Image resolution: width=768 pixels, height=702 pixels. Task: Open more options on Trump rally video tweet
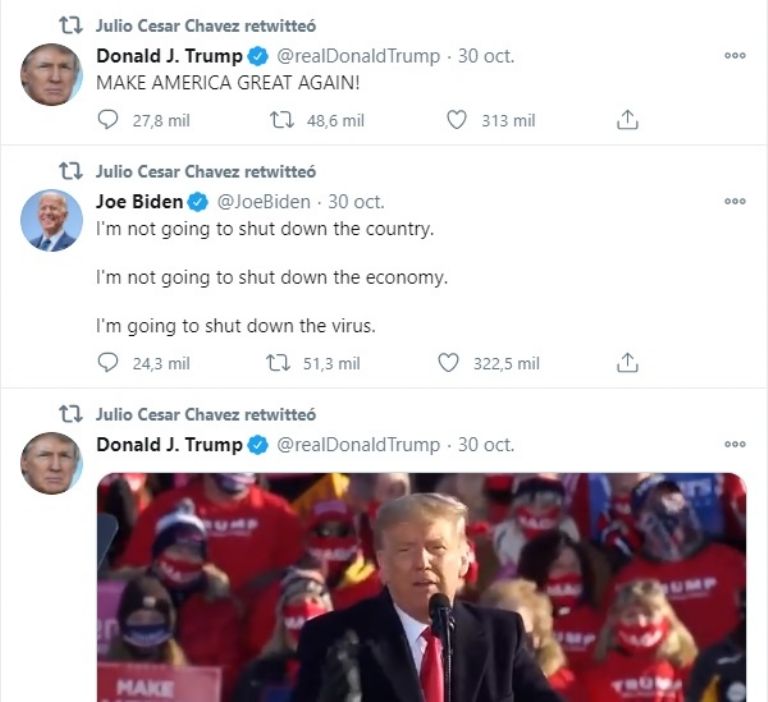735,444
